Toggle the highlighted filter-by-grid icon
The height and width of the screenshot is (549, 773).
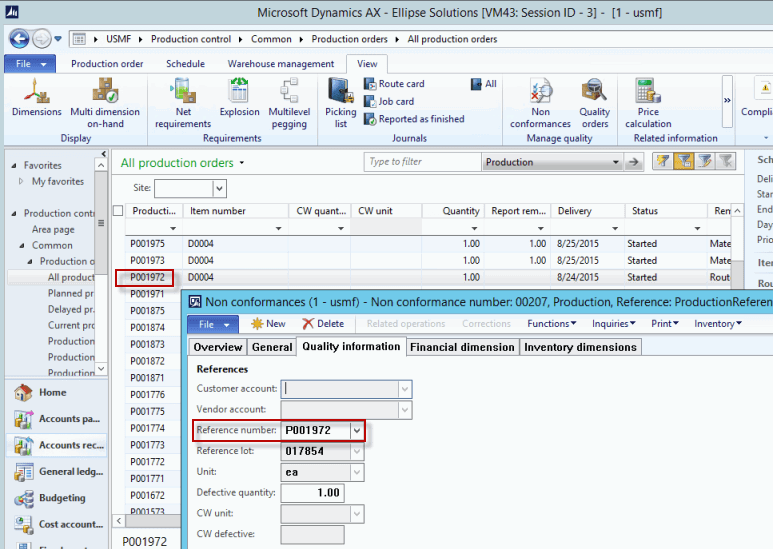684,161
